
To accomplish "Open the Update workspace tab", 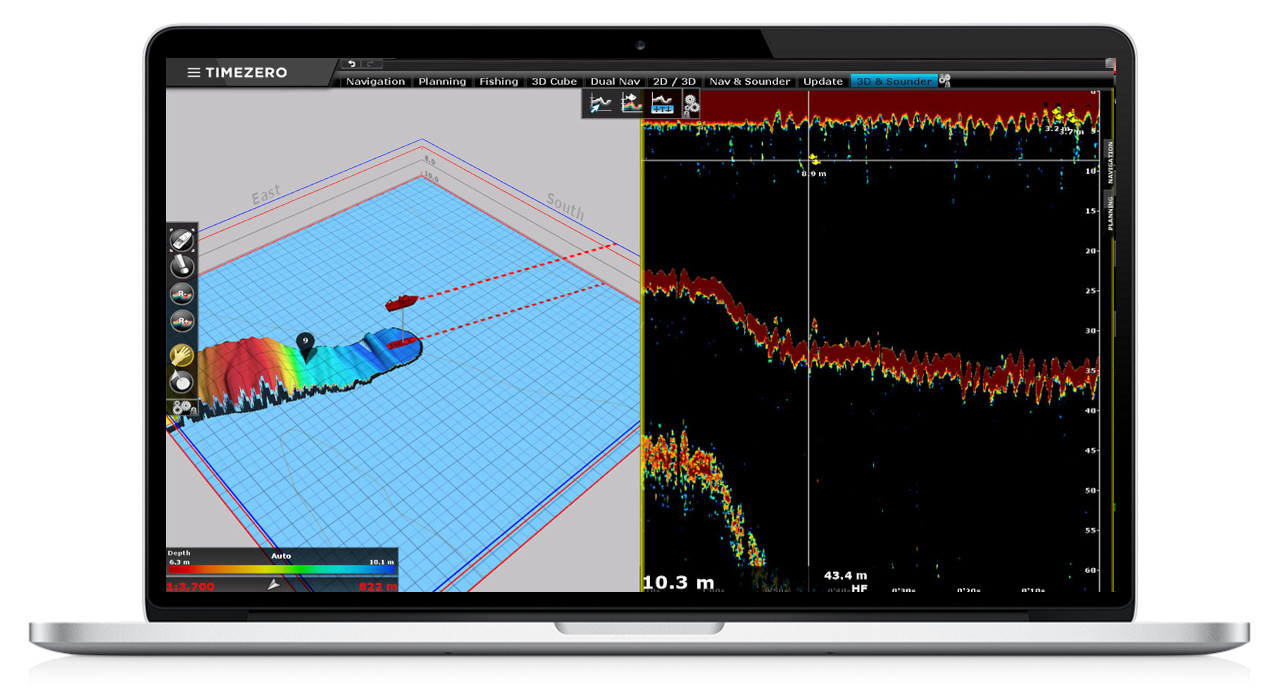I will [x=823, y=81].
